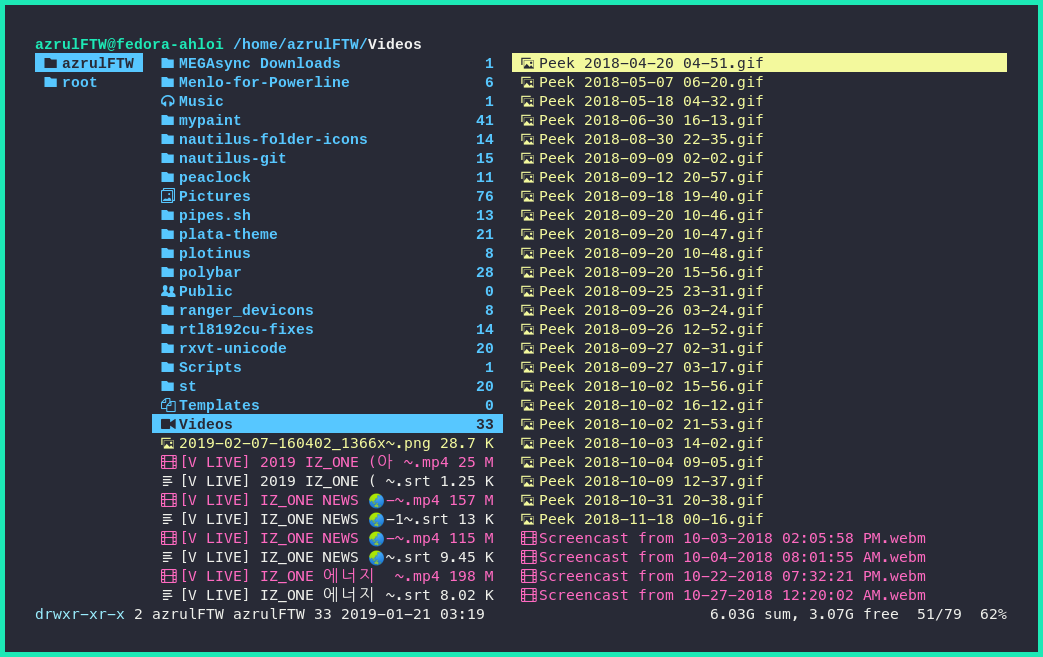Click the Videos camera icon
This screenshot has width=1043, height=657.
pos(168,424)
